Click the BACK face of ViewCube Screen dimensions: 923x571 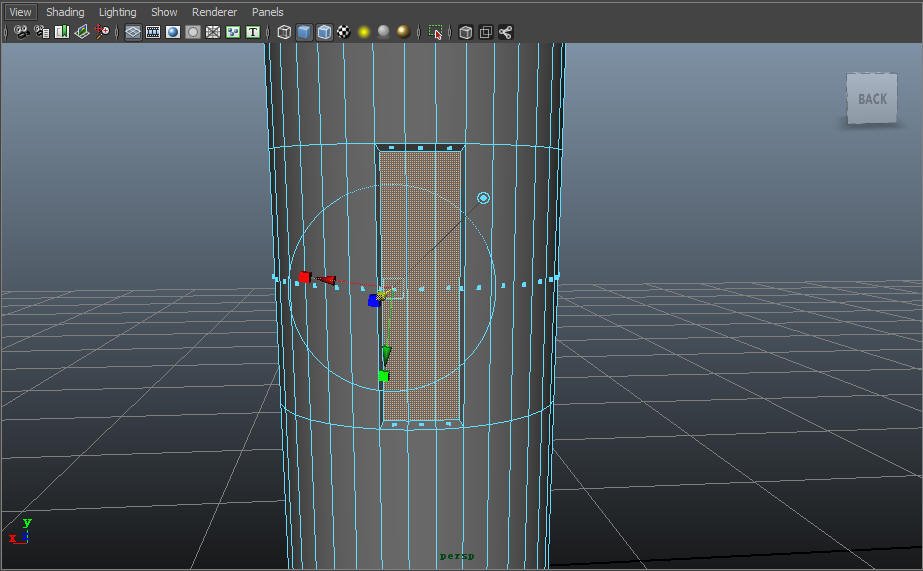click(872, 98)
